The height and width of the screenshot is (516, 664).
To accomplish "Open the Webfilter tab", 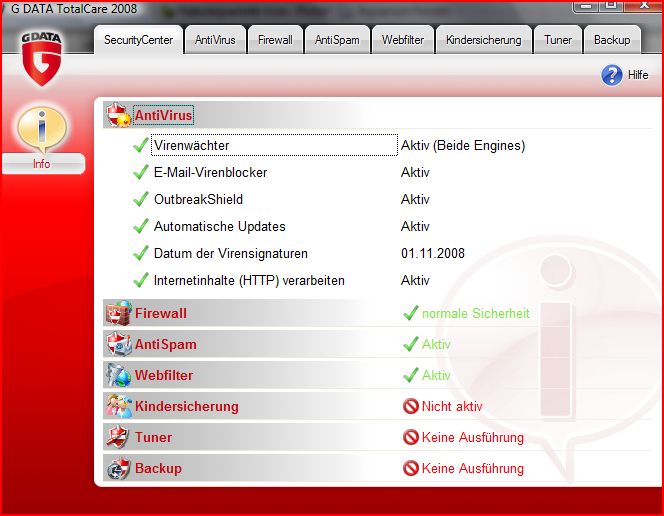I will pyautogui.click(x=403, y=40).
